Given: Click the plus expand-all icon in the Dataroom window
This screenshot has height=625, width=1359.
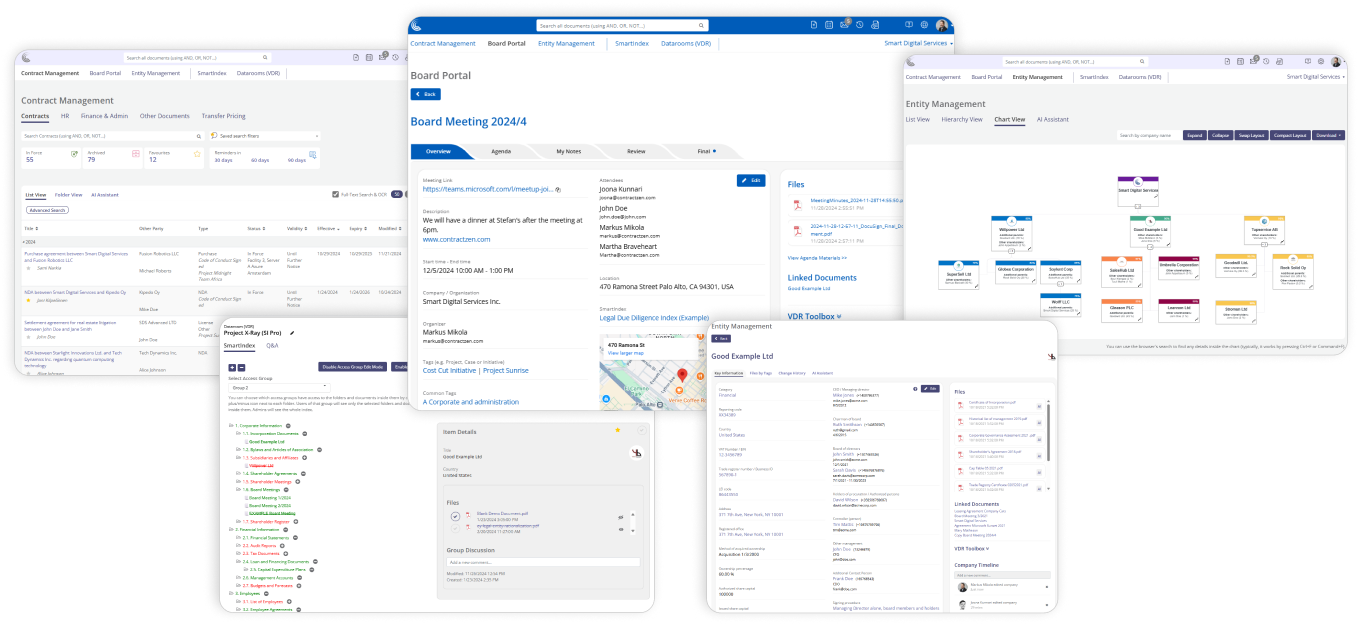Looking at the screenshot, I should tap(233, 367).
